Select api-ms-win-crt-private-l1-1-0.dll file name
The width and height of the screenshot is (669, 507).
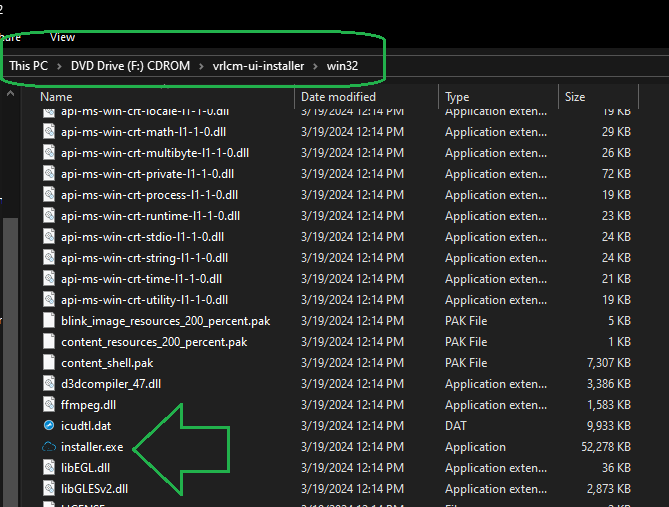point(147,174)
